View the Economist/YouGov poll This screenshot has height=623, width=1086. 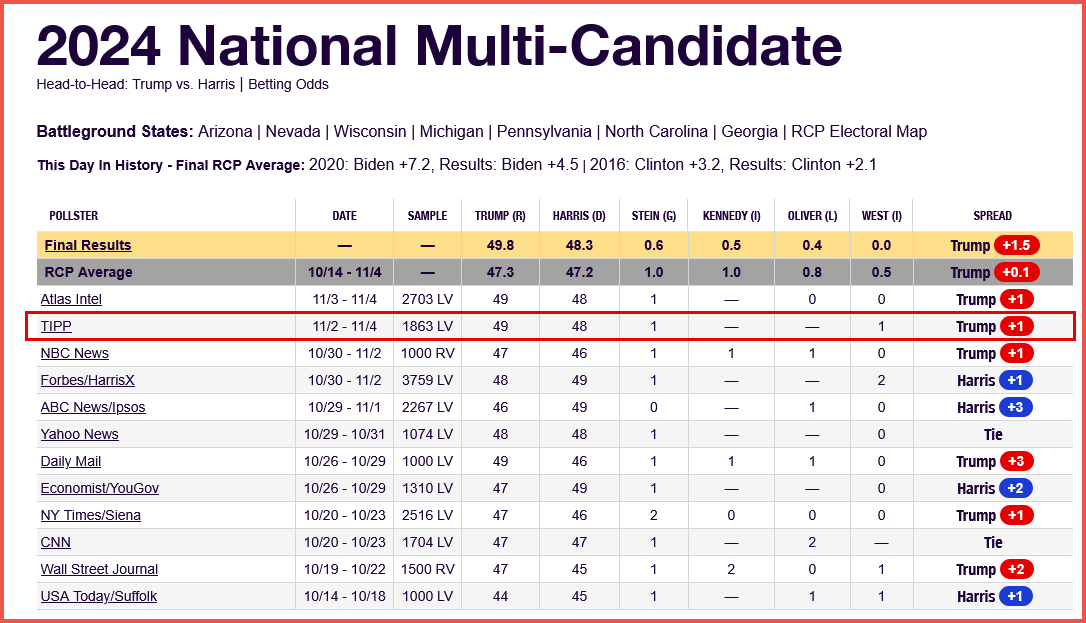click(x=99, y=488)
